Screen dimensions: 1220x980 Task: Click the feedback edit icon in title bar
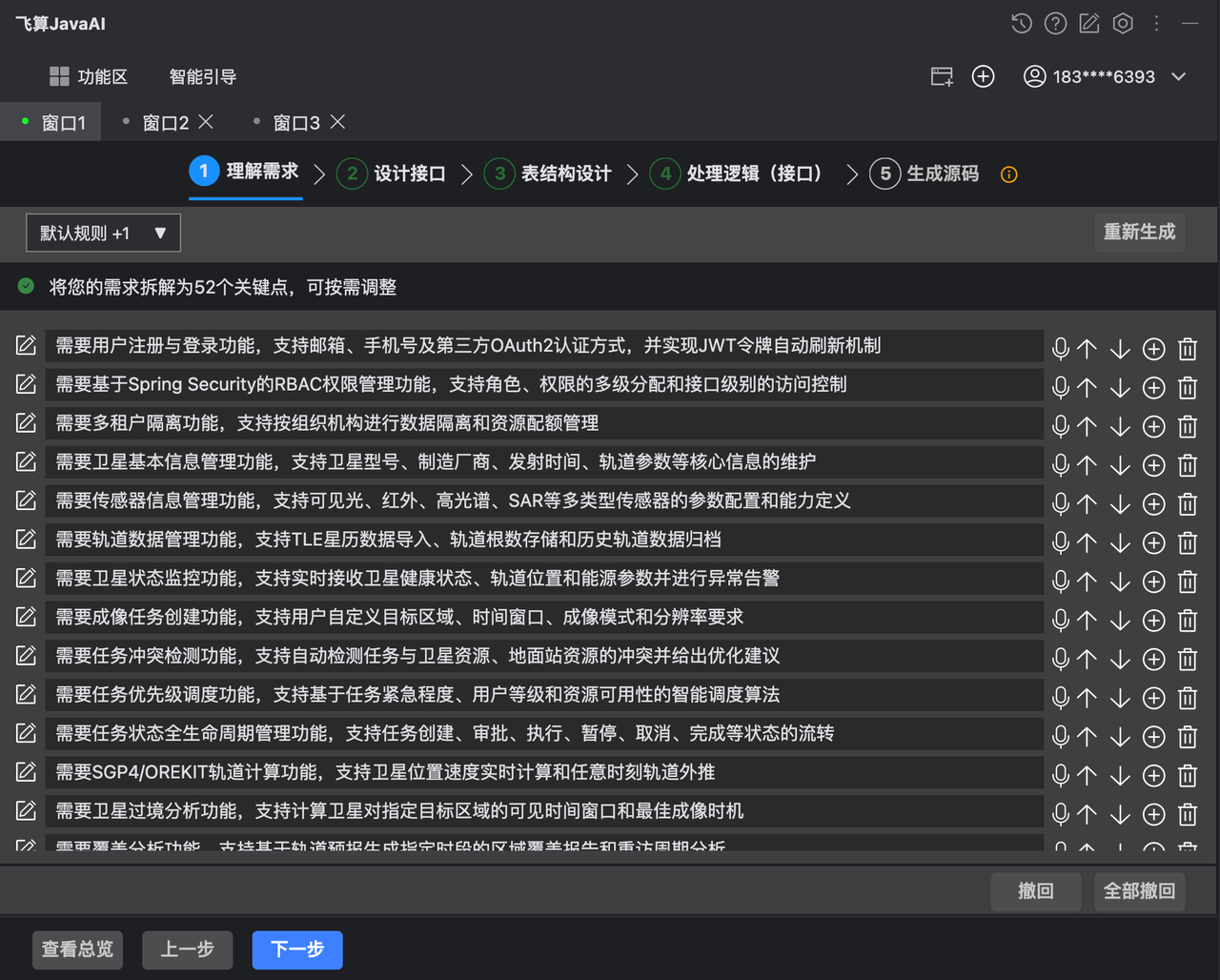[1089, 24]
